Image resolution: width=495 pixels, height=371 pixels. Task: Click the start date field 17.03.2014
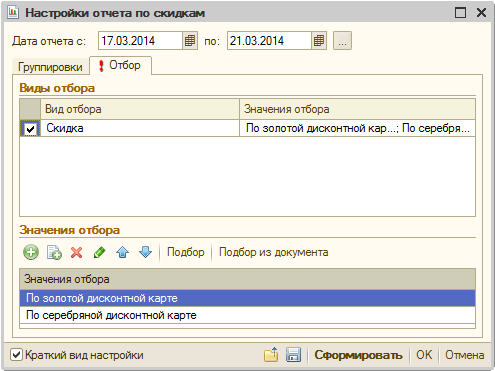pyautogui.click(x=140, y=41)
